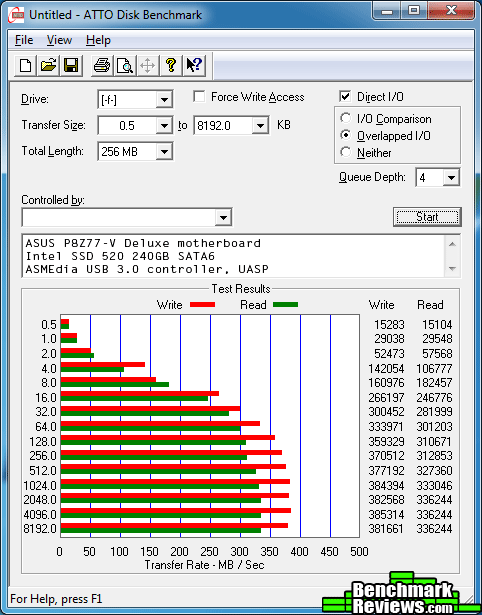482x615 pixels.
Task: Click the write value 385314
Action: point(386,515)
